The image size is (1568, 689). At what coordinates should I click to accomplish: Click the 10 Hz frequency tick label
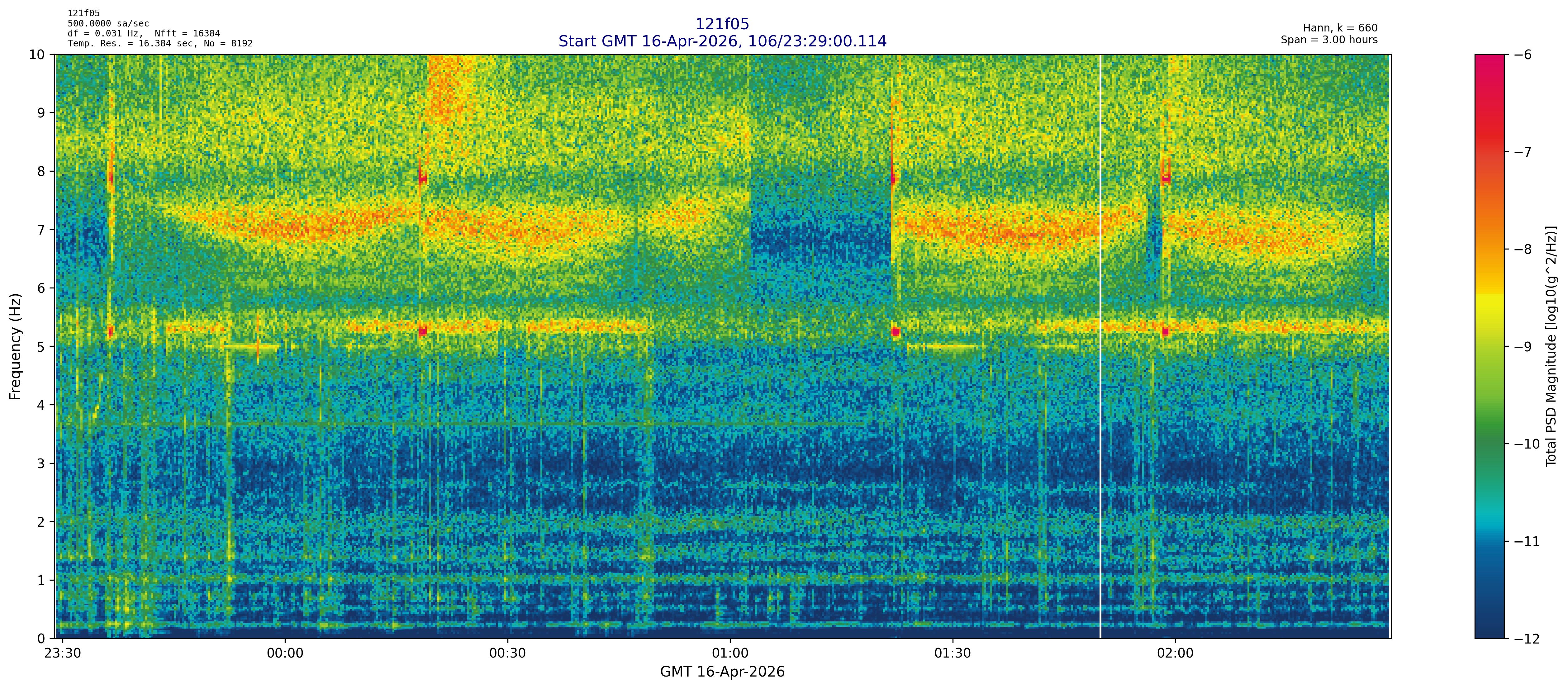point(37,55)
